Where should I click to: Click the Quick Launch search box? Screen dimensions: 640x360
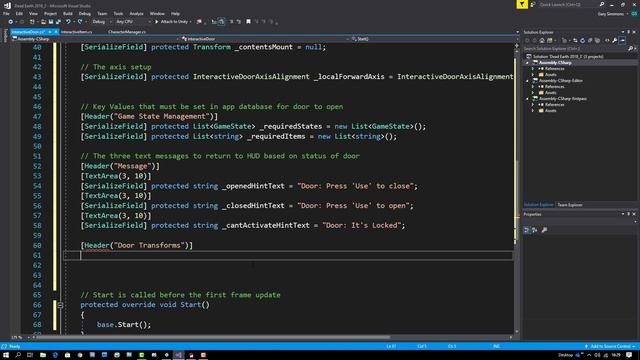tap(568, 4)
